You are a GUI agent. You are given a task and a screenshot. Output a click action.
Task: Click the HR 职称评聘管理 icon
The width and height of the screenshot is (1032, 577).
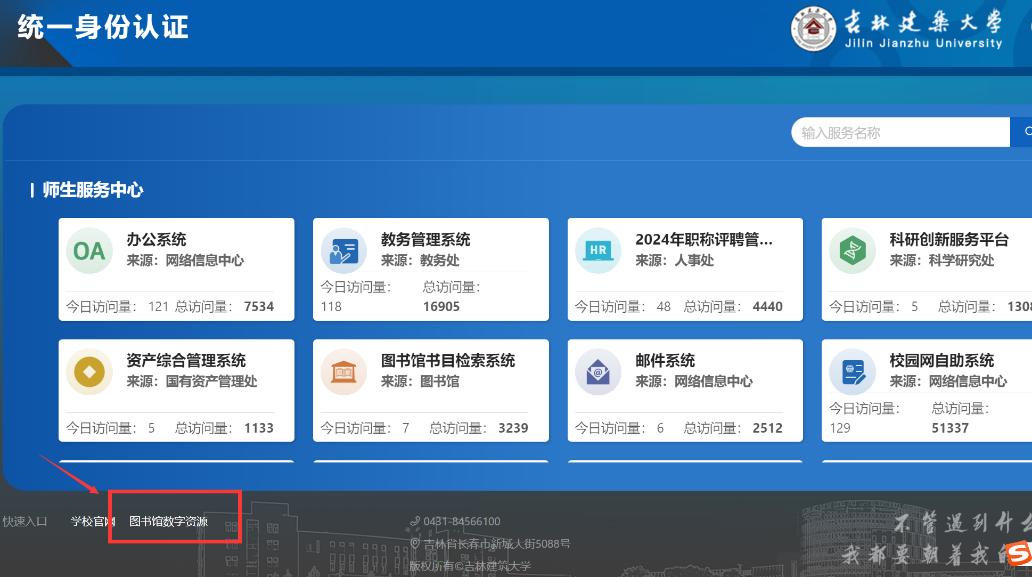pyautogui.click(x=598, y=251)
